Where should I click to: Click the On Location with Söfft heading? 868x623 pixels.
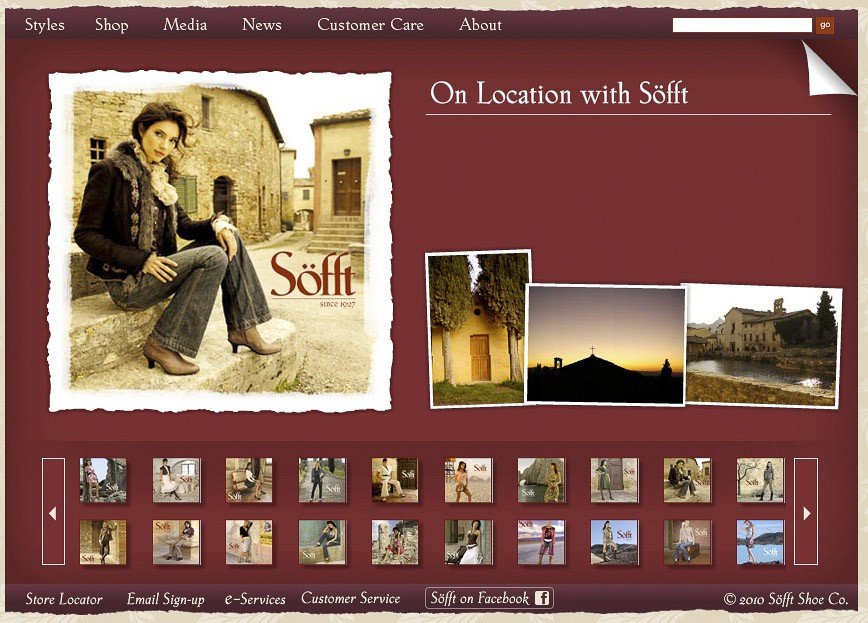pyautogui.click(x=559, y=93)
